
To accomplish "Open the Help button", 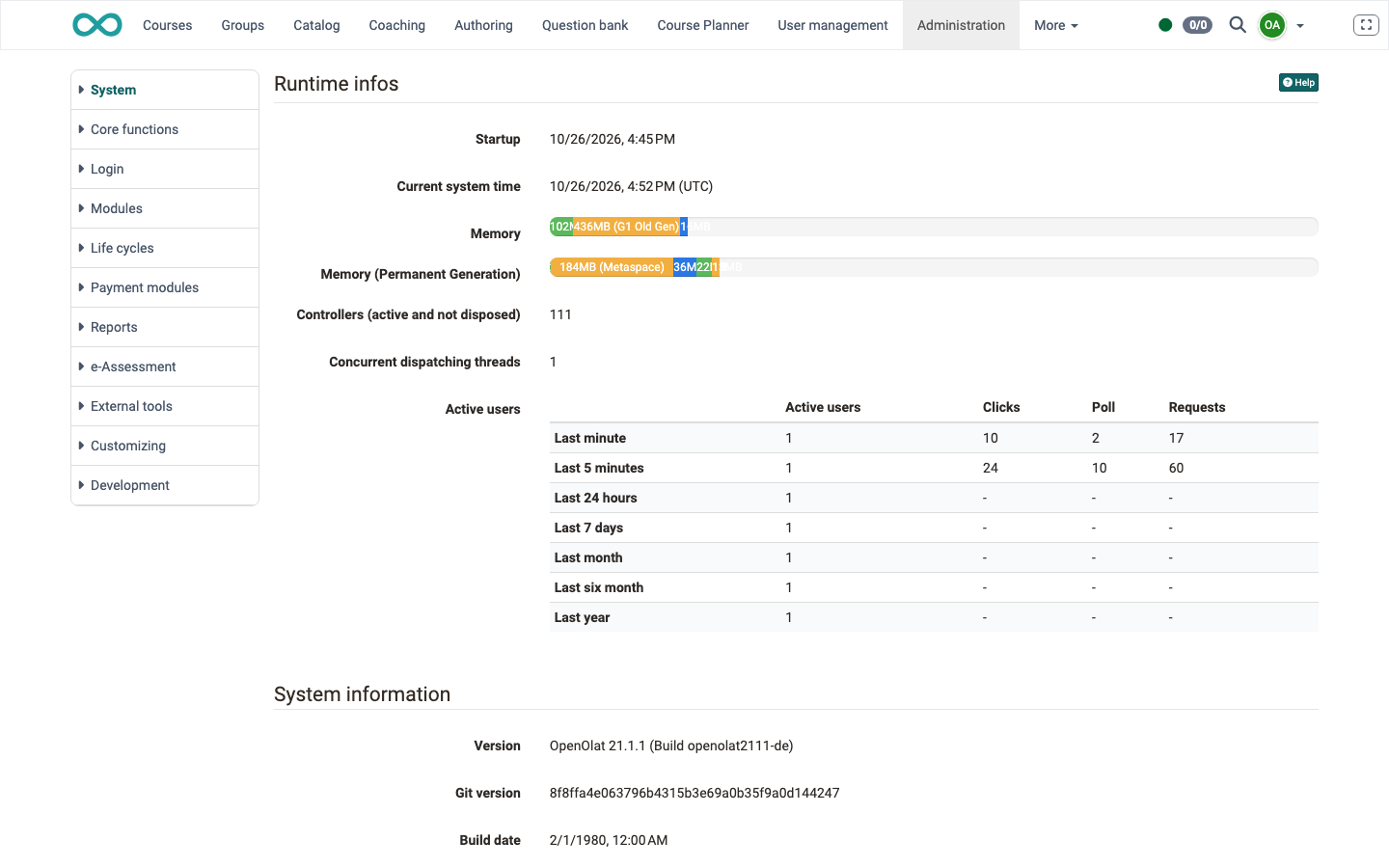I will tap(1298, 83).
